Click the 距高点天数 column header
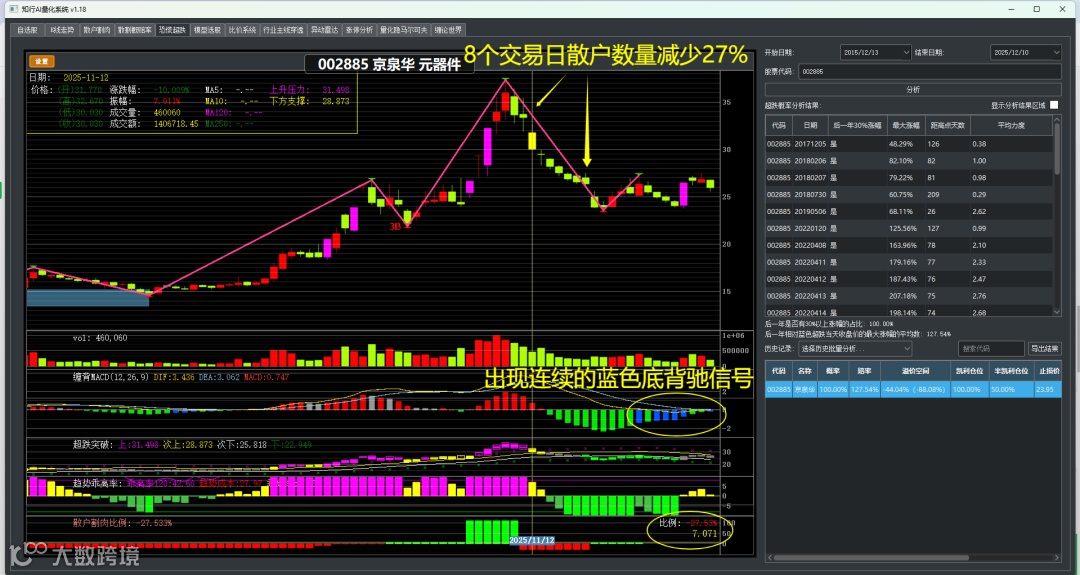Viewport: 1080px width, 575px height. point(948,125)
